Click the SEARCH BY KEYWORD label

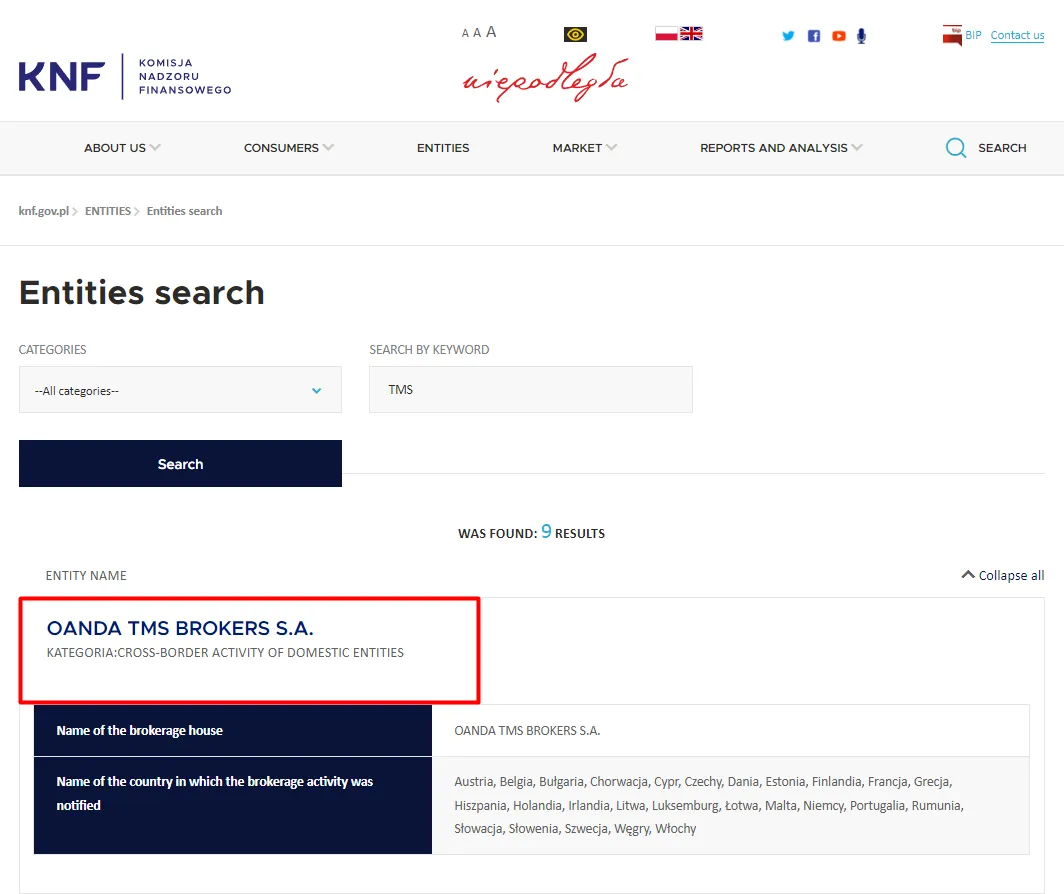(x=429, y=350)
